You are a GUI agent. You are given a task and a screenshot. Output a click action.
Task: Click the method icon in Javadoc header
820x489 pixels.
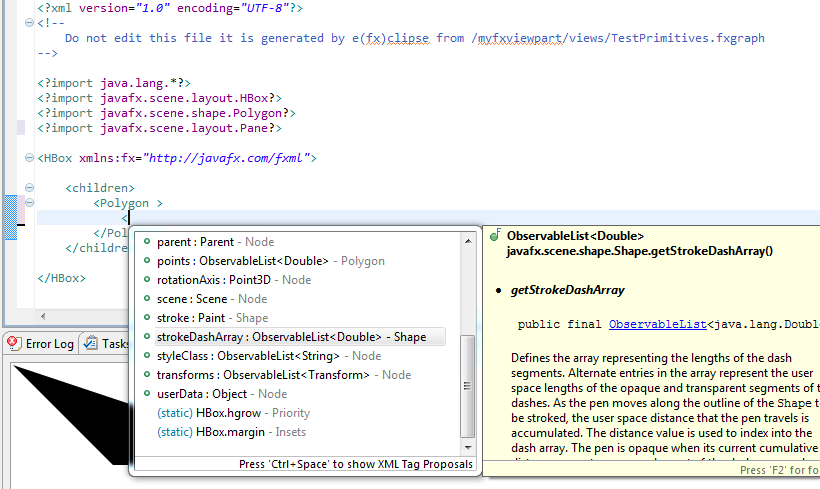coord(495,237)
